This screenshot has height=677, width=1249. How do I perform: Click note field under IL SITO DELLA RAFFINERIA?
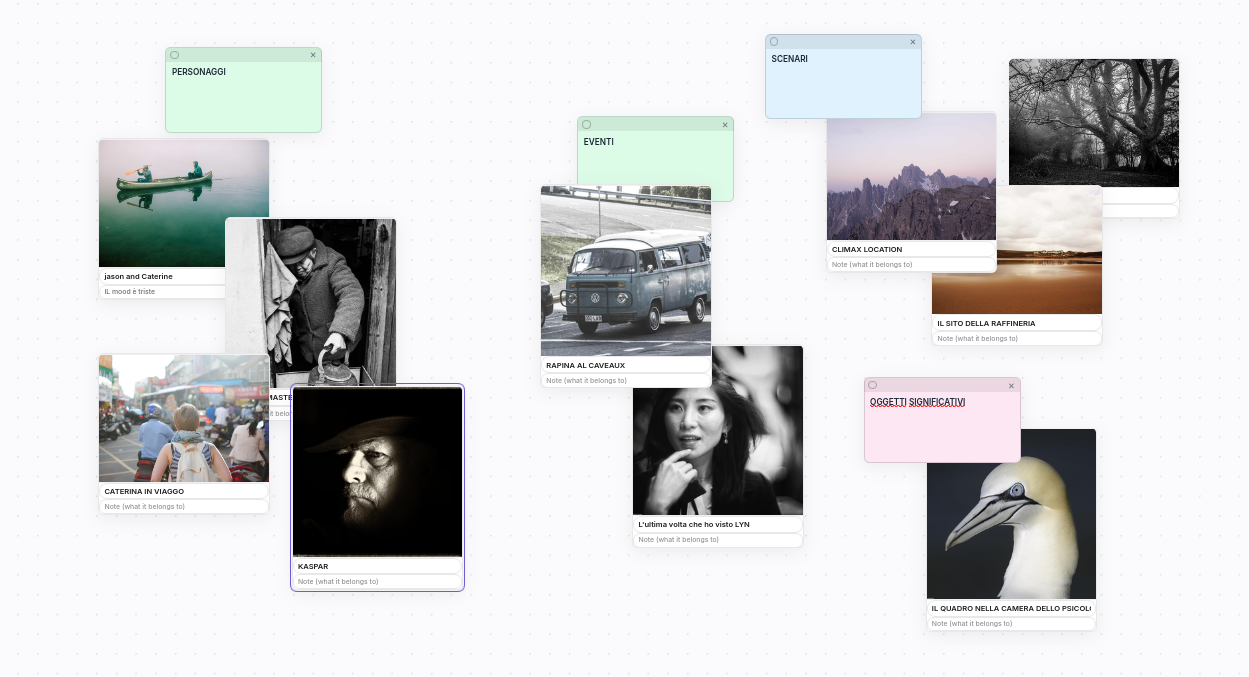[x=1017, y=339]
